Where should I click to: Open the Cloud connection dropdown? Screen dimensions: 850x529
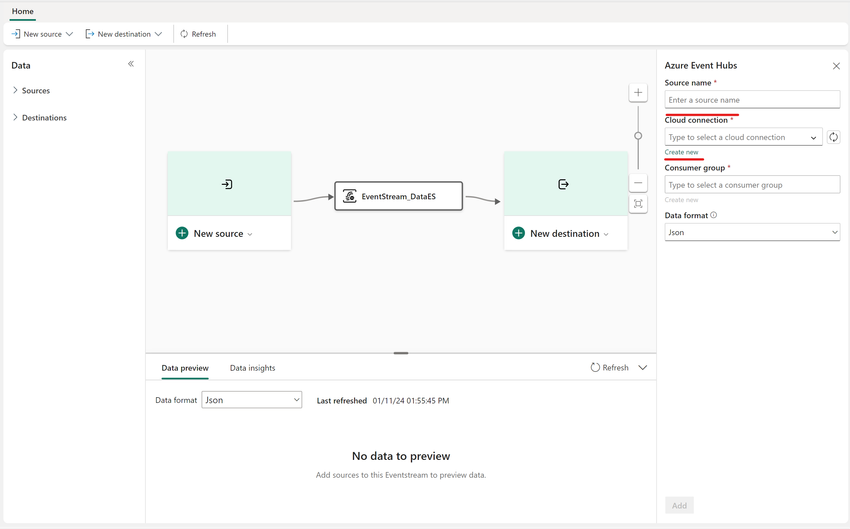pos(743,137)
